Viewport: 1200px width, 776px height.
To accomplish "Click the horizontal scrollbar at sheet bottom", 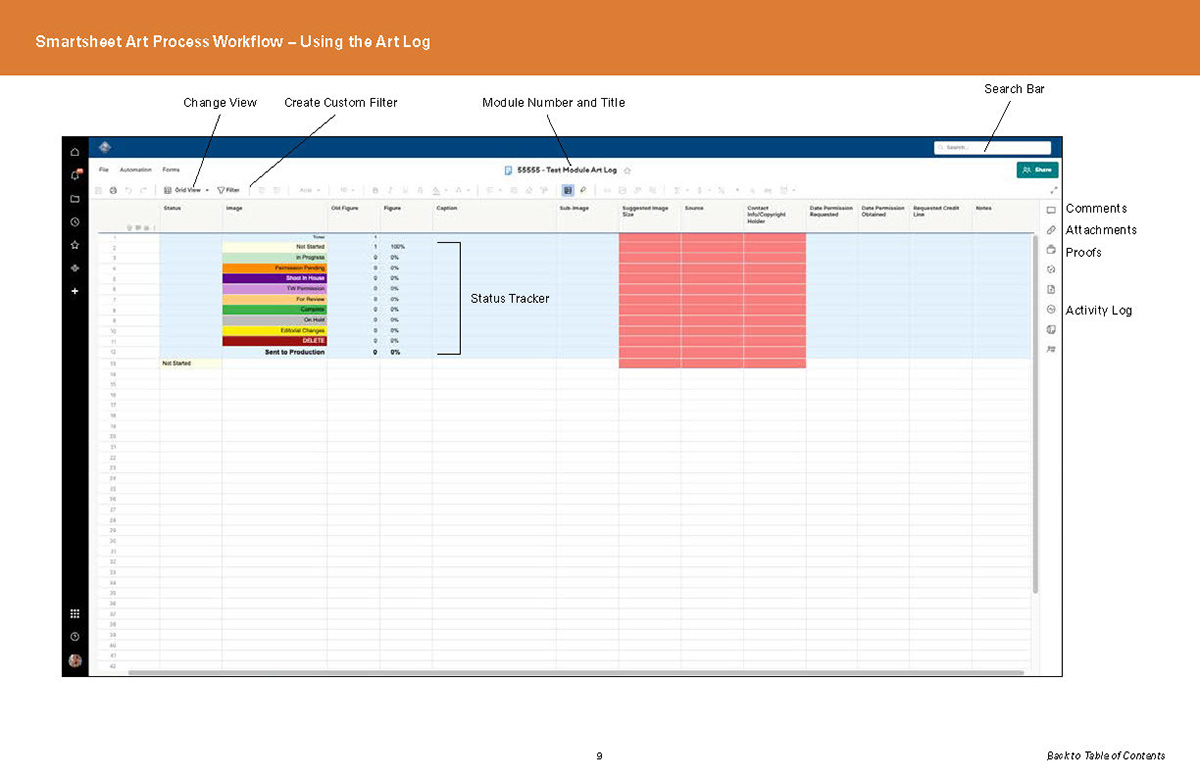I will 576,672.
